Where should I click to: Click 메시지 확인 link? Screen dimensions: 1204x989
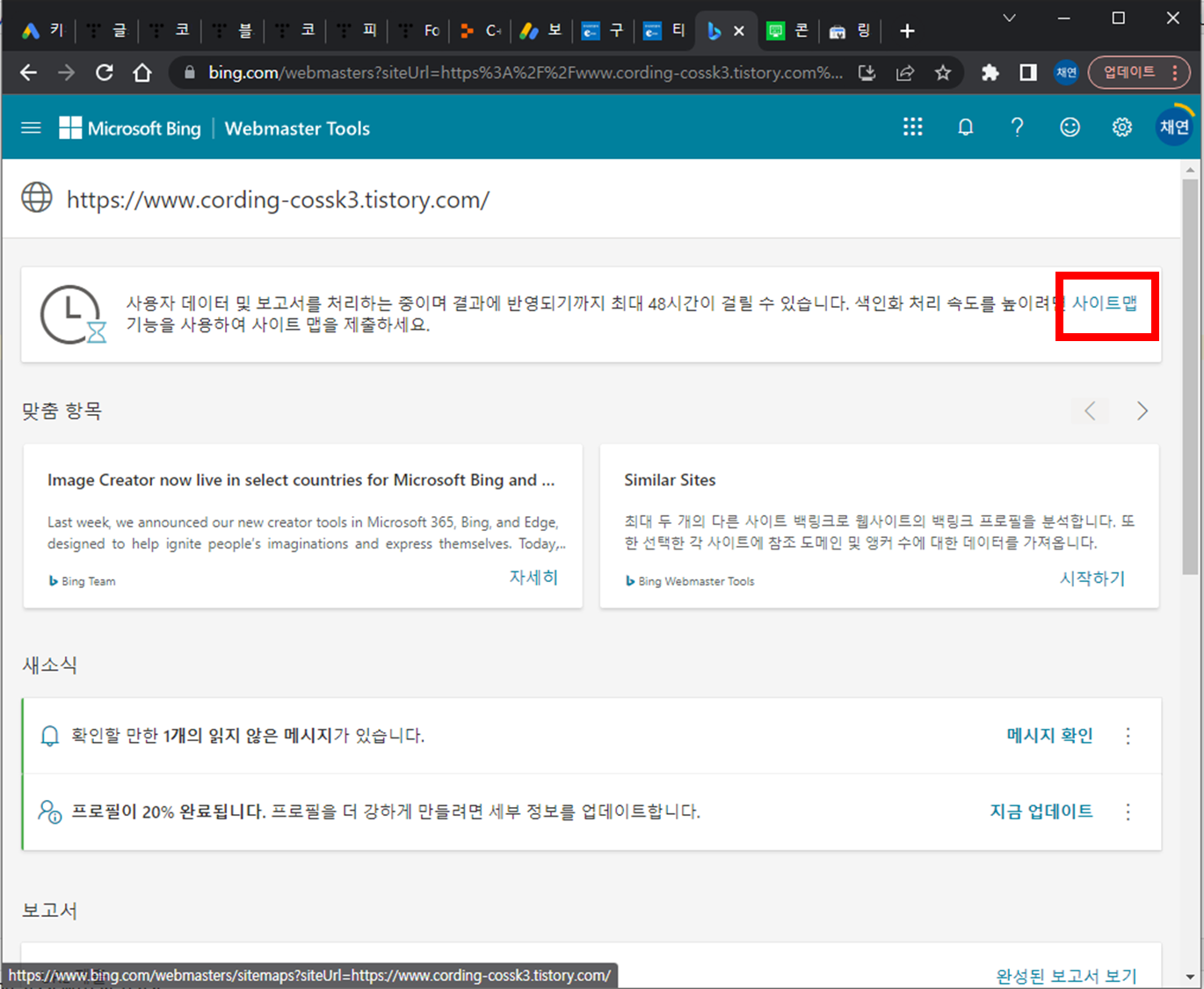1050,736
